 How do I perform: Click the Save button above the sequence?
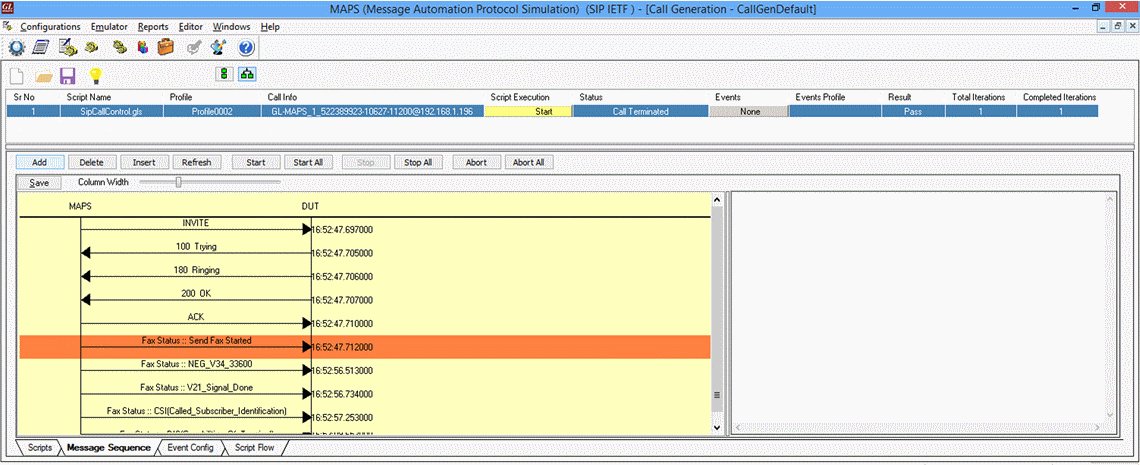point(39,183)
